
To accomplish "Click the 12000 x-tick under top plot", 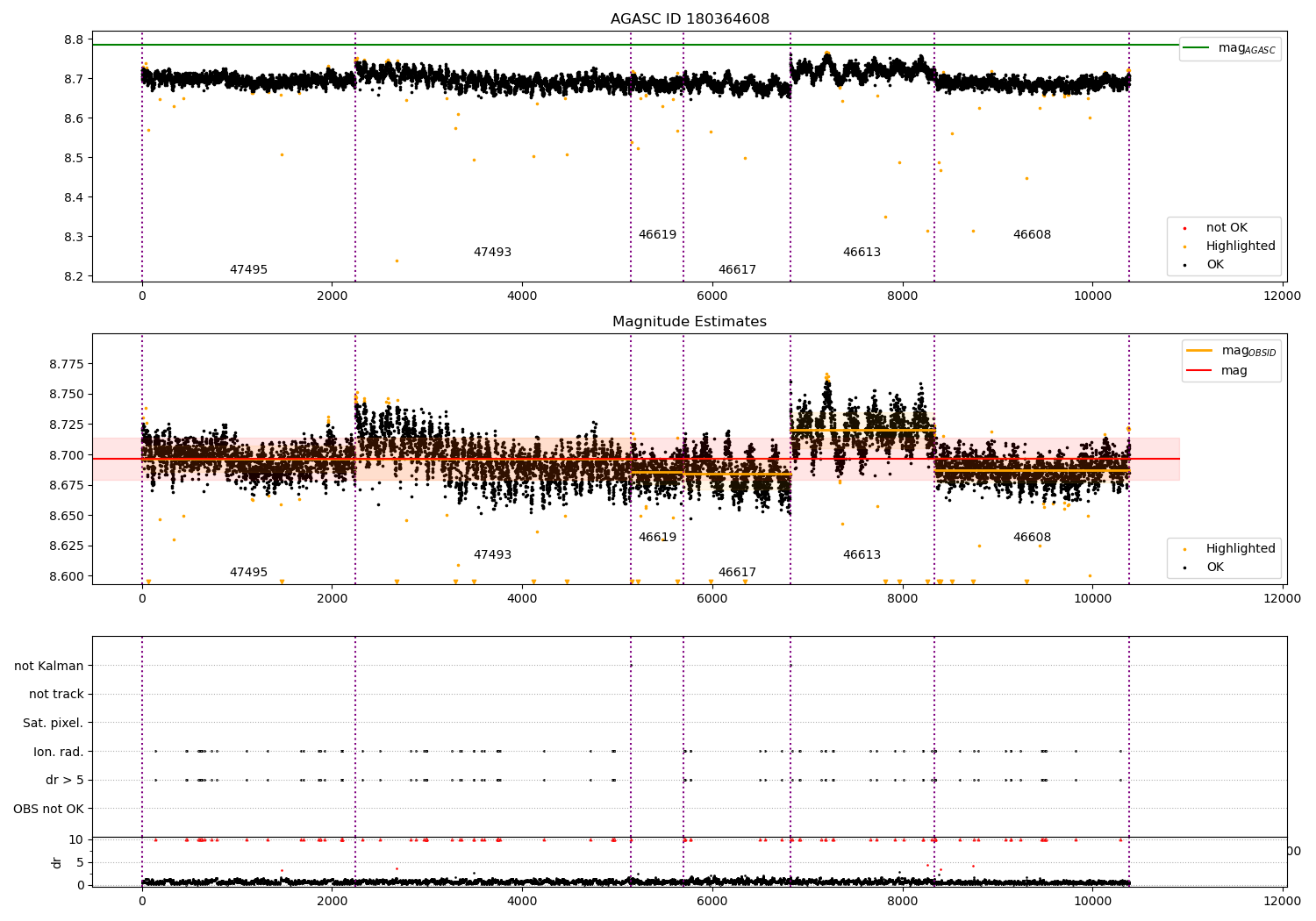I will [1282, 296].
